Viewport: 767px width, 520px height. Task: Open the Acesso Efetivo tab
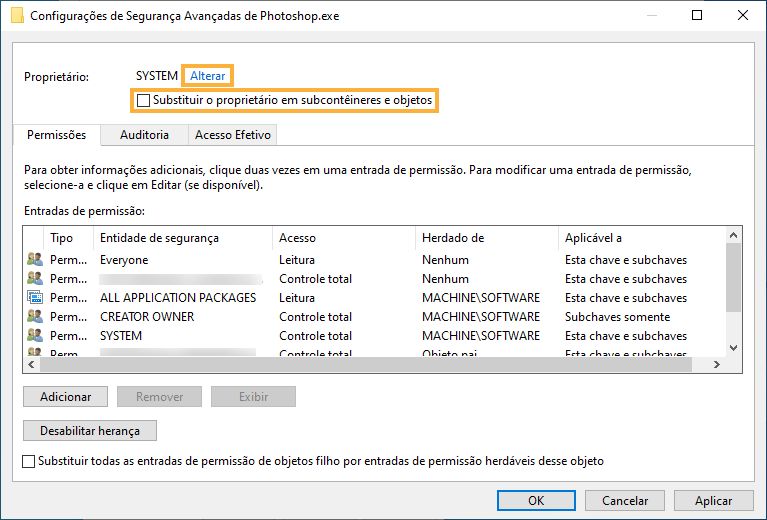pyautogui.click(x=233, y=135)
